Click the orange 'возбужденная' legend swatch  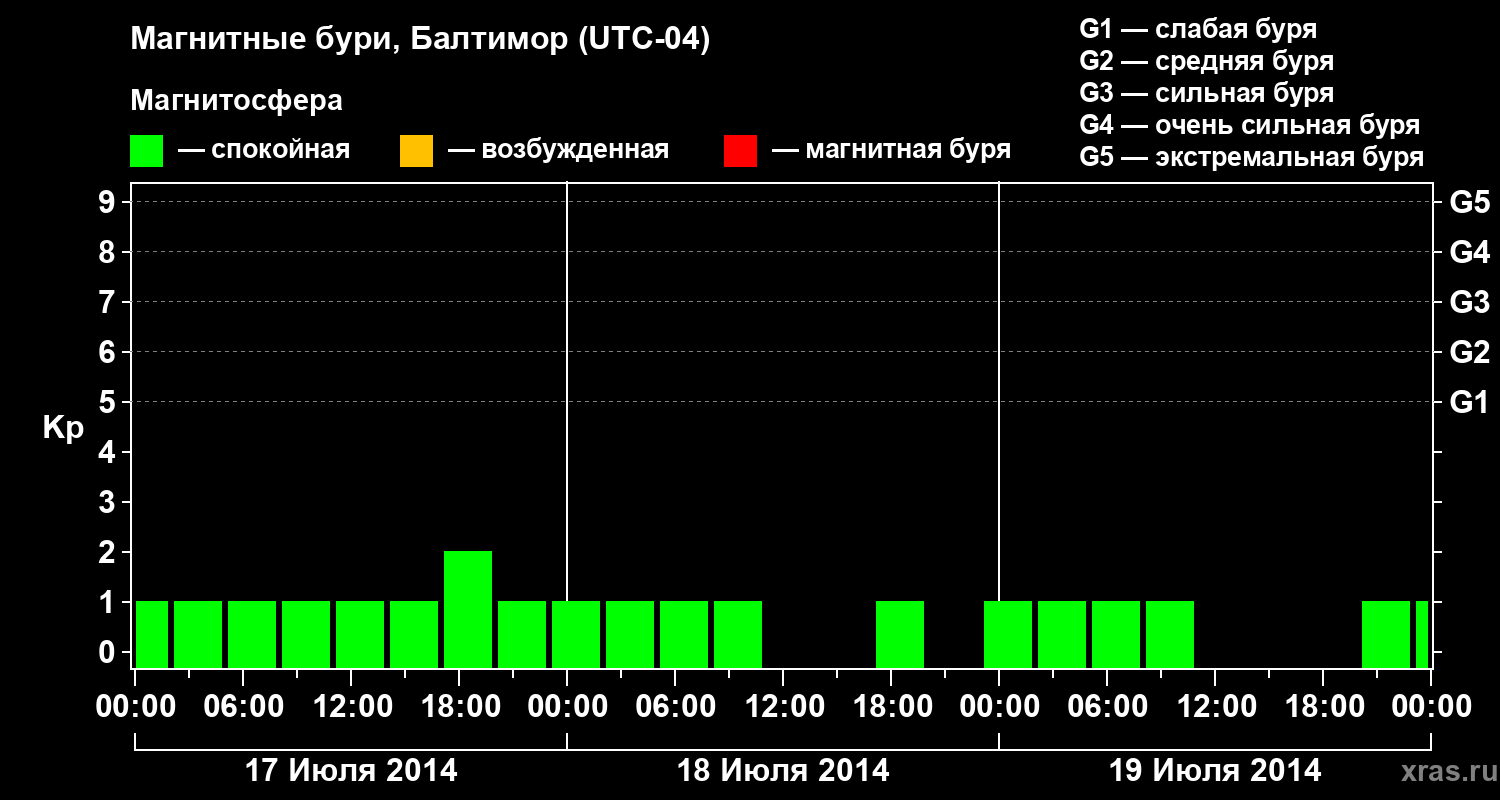pos(416,151)
